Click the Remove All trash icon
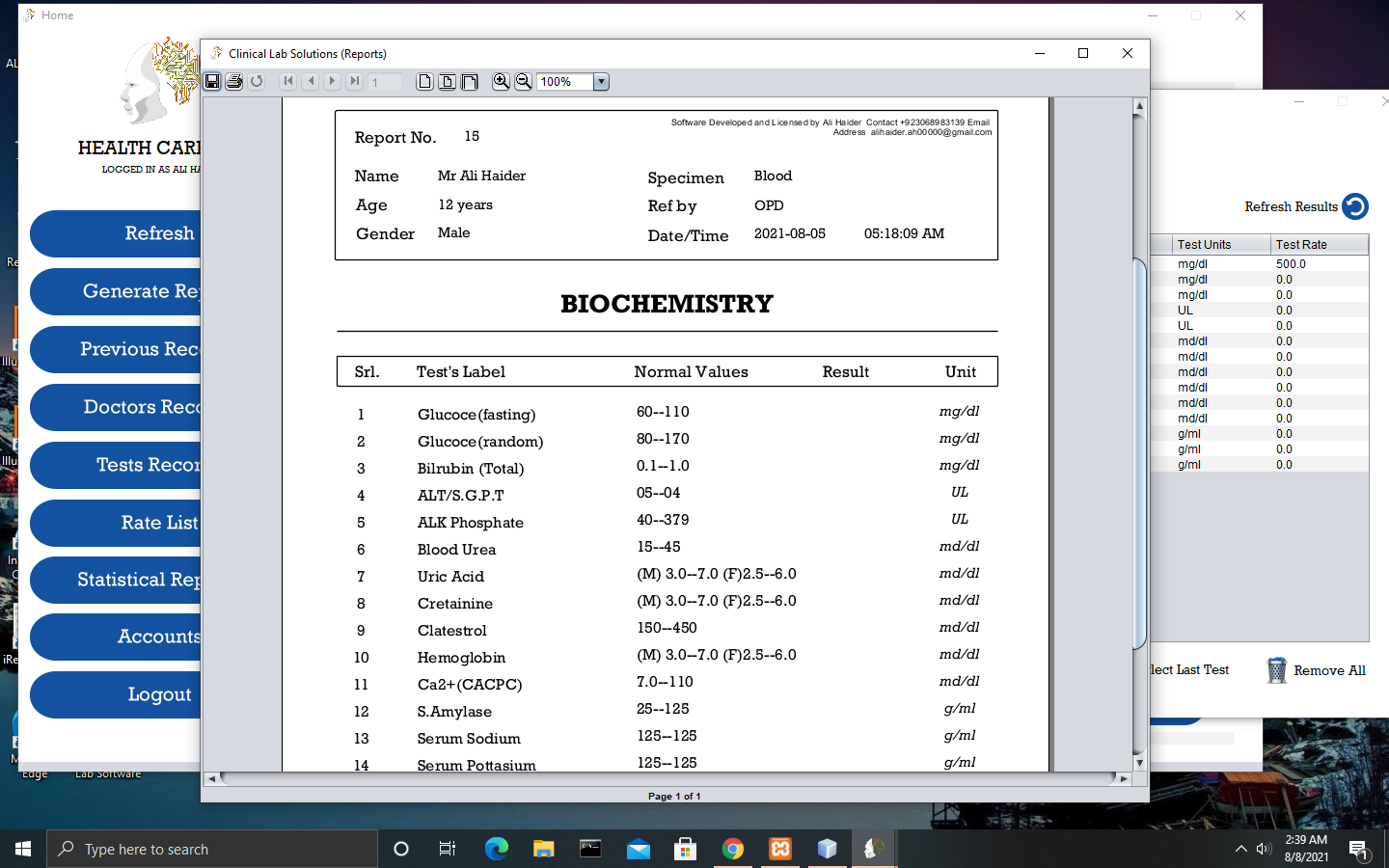 pyautogui.click(x=1276, y=669)
